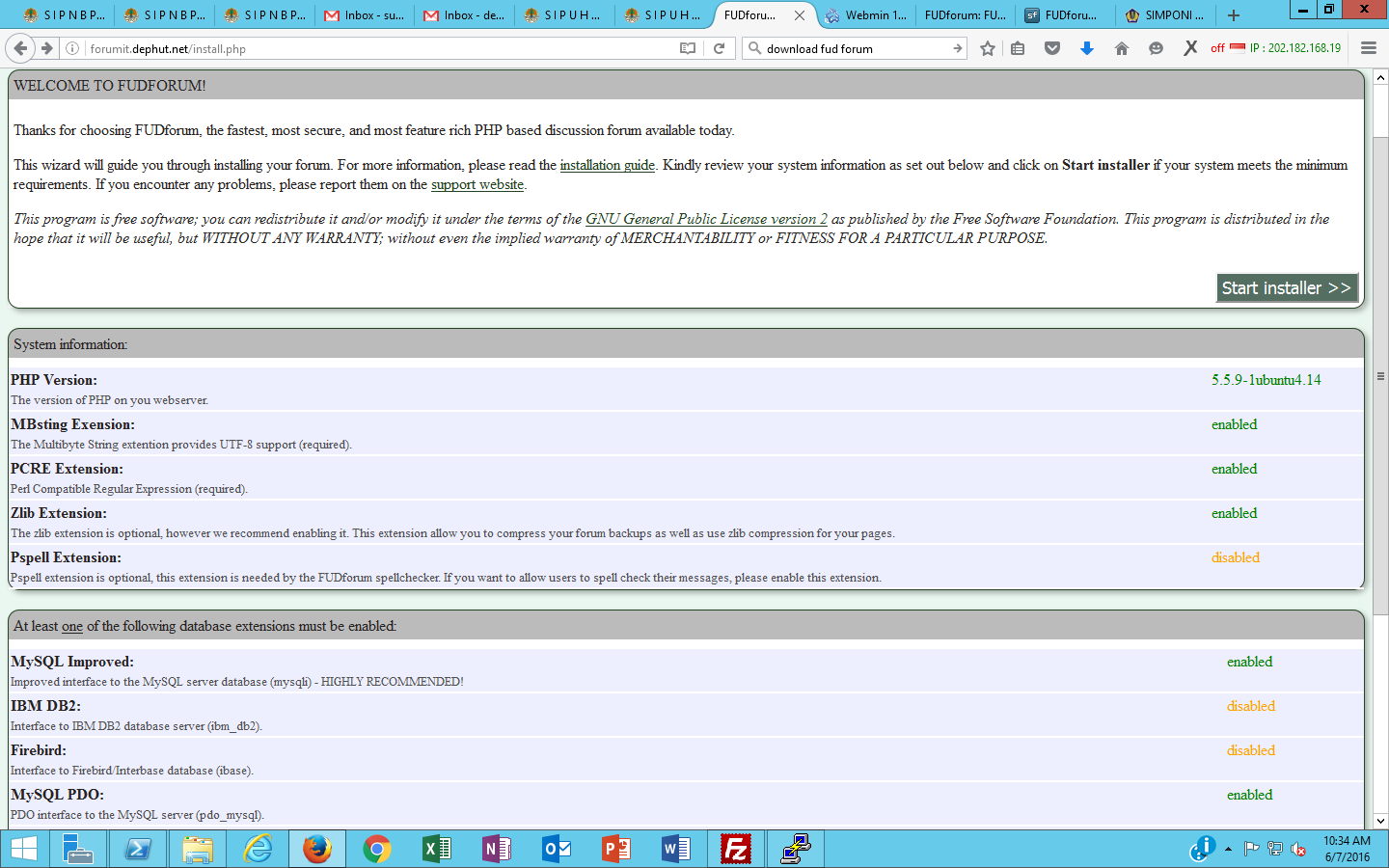Open Windows Start button
Viewport: 1389px width, 868px height.
tap(23, 850)
